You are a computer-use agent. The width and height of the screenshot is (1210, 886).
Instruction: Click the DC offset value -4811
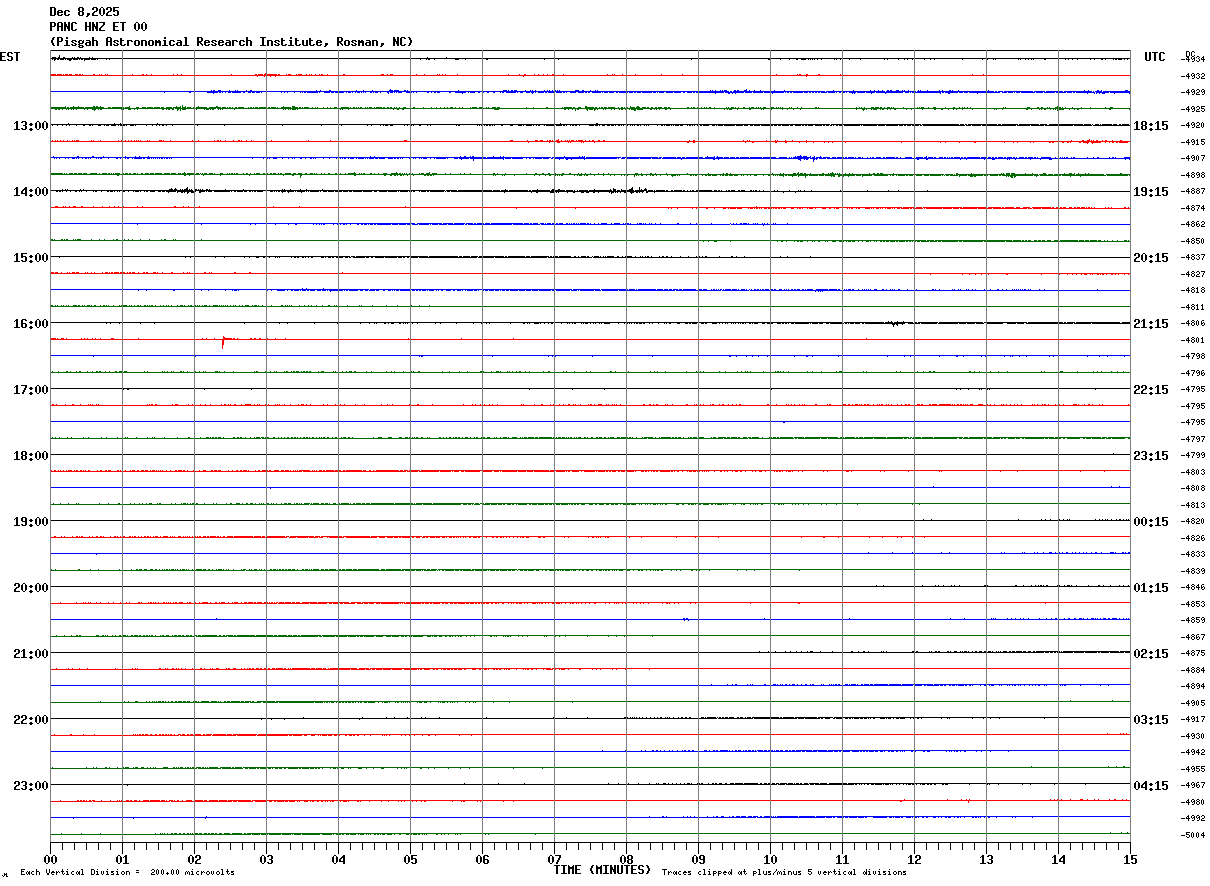click(1193, 307)
